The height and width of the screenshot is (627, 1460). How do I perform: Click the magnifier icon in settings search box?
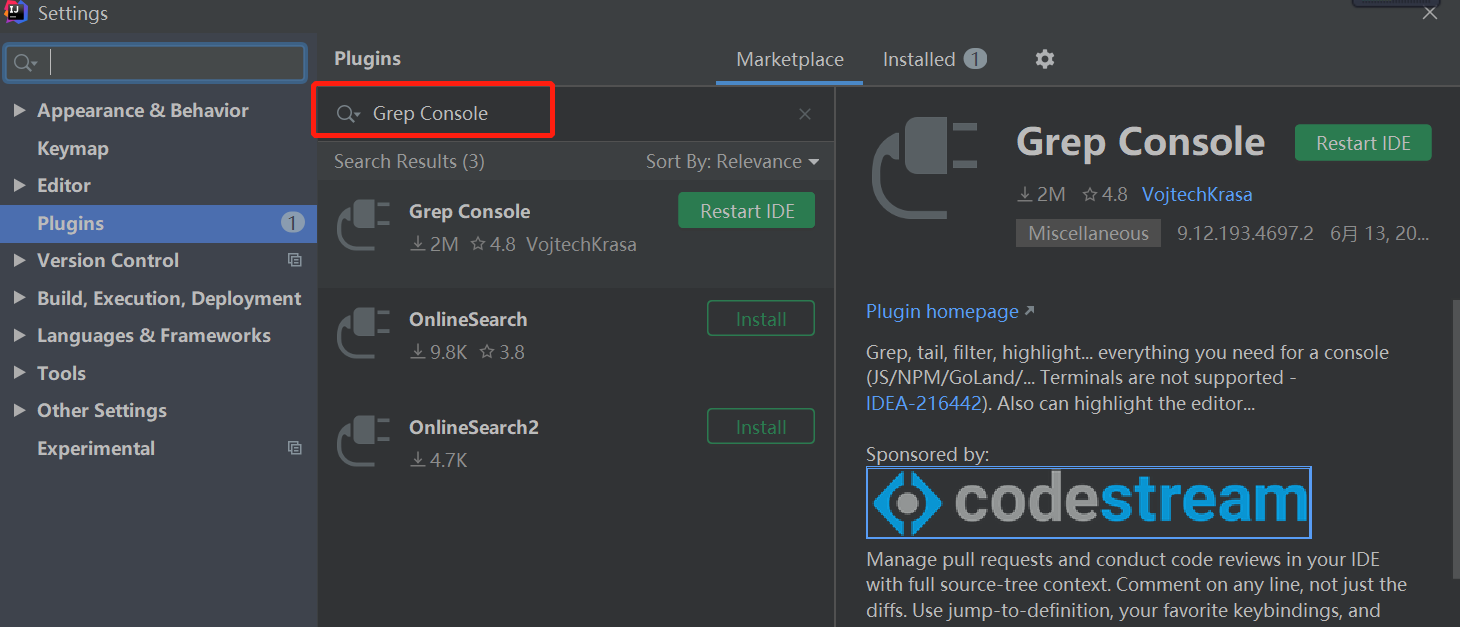(x=24, y=63)
